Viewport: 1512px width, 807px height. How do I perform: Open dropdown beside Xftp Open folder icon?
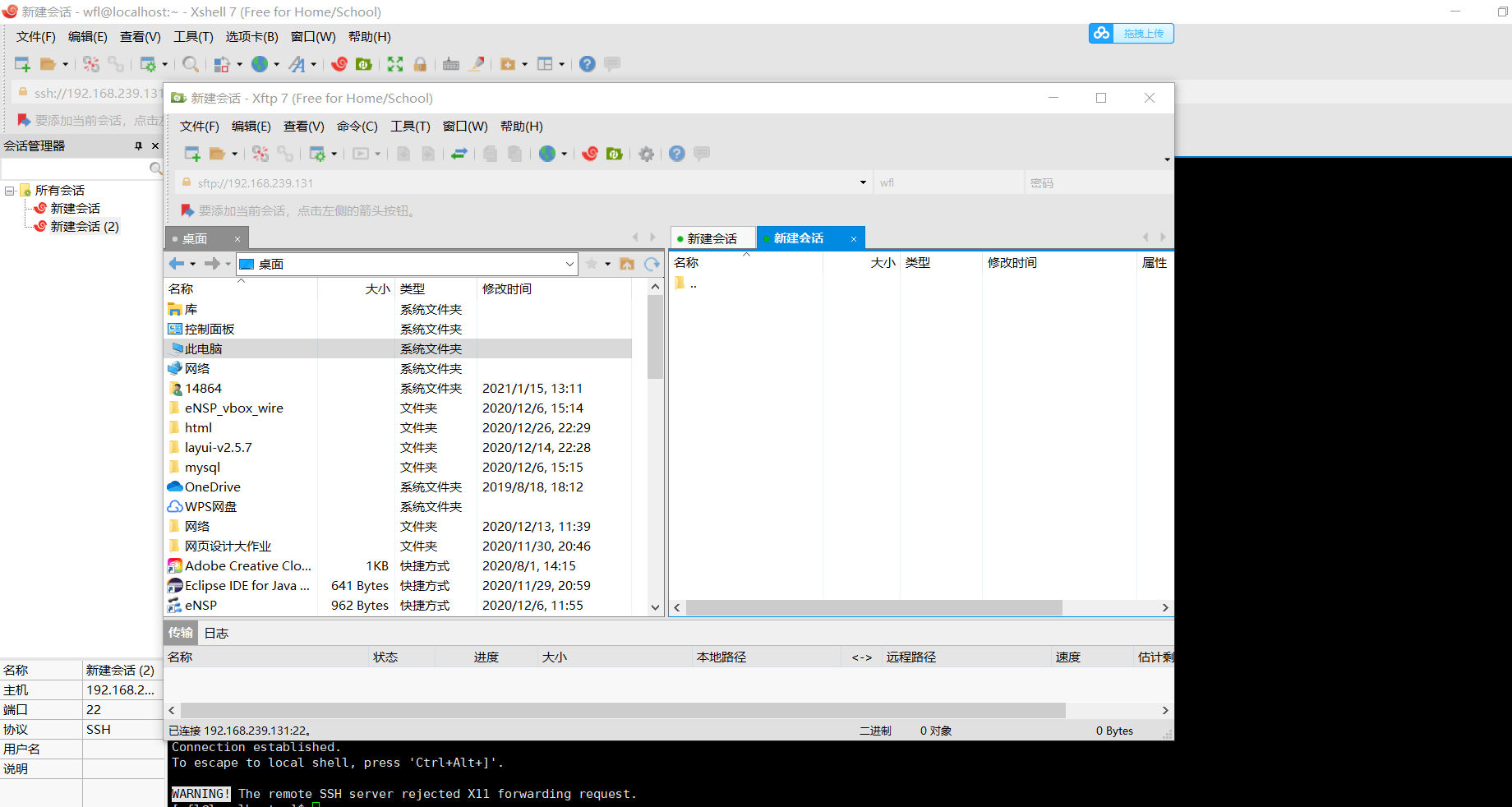pos(234,154)
